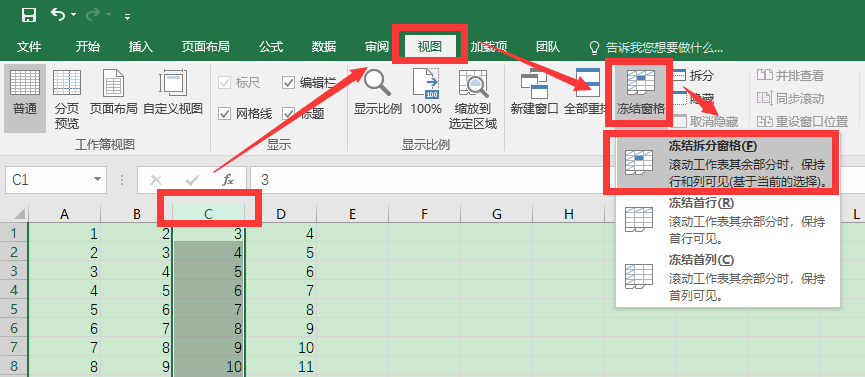865x377 pixels.
Task: Select column A header
Action: tap(65, 214)
